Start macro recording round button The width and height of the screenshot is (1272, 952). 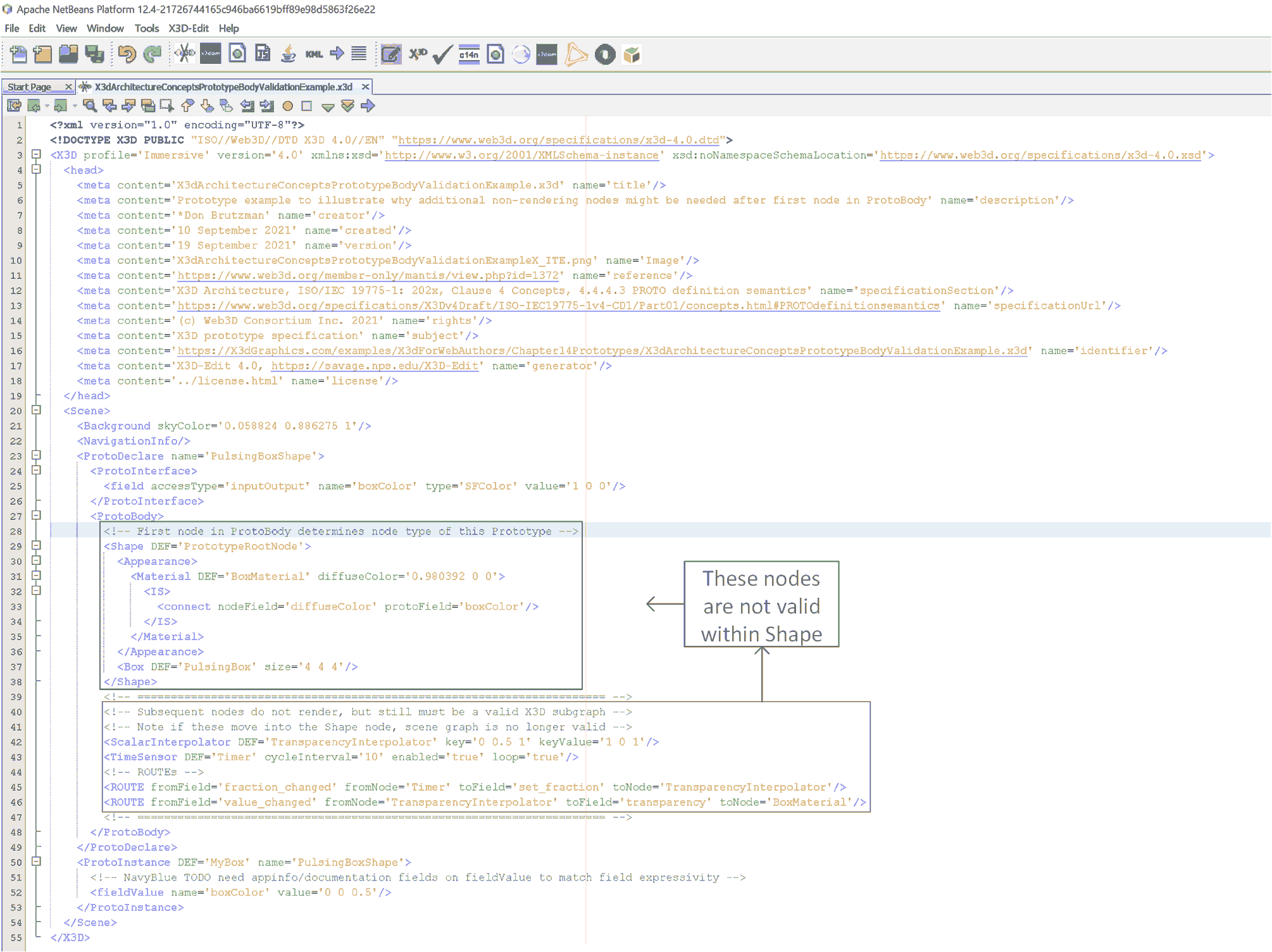tap(287, 106)
